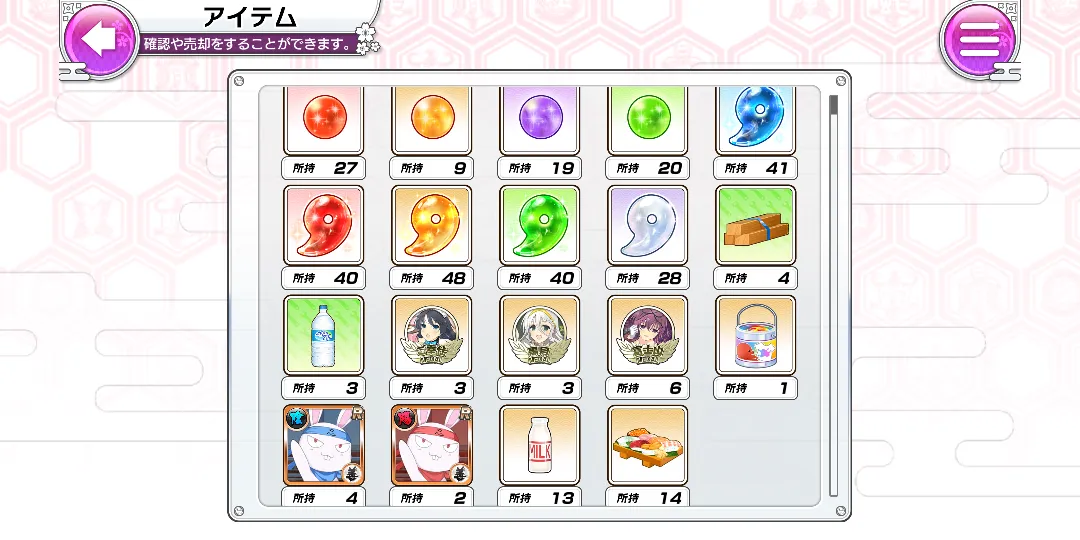Choose the orange magatama item
The image size is (1080, 540).
(x=432, y=225)
